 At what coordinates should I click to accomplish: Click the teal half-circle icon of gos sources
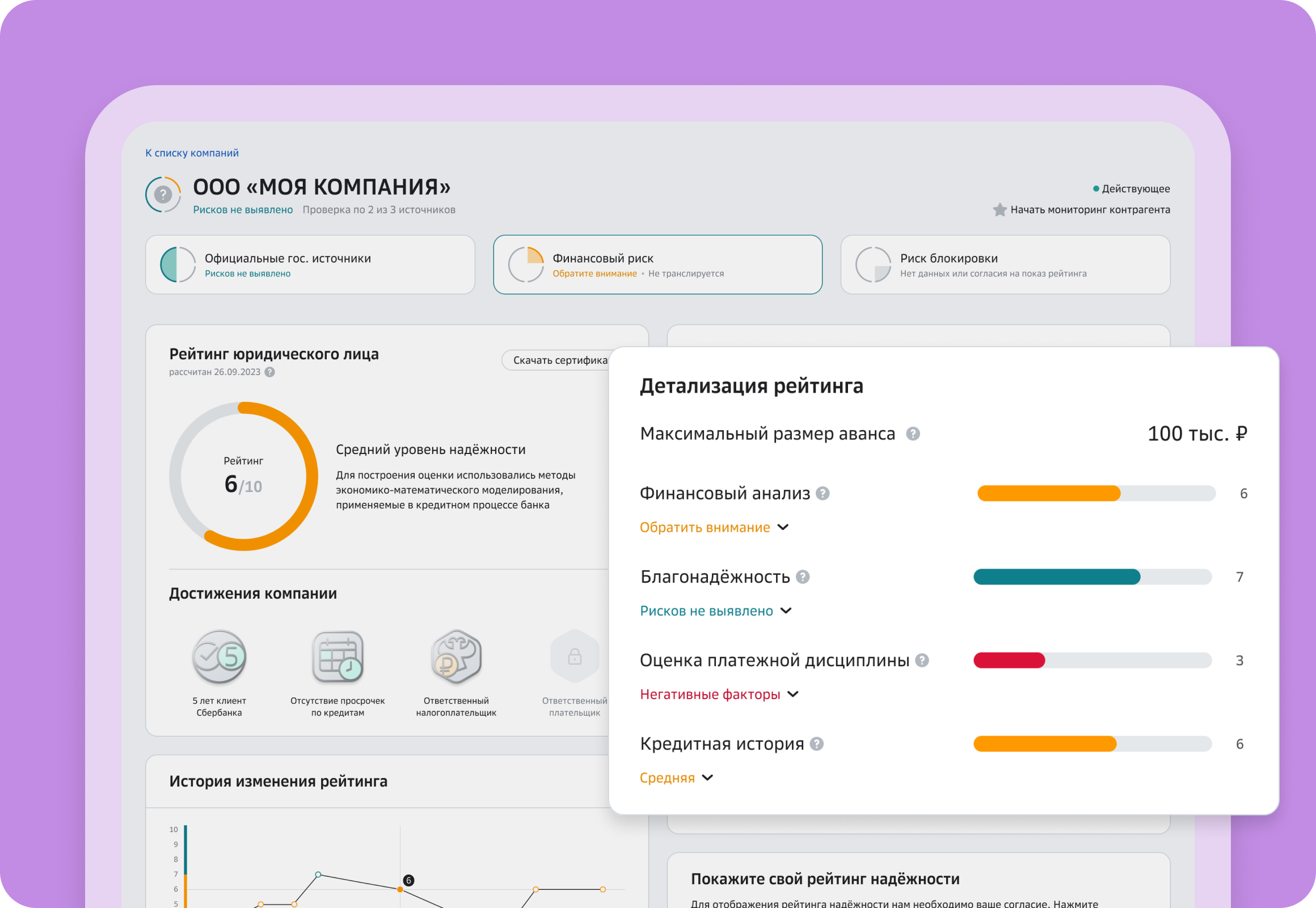tap(178, 264)
